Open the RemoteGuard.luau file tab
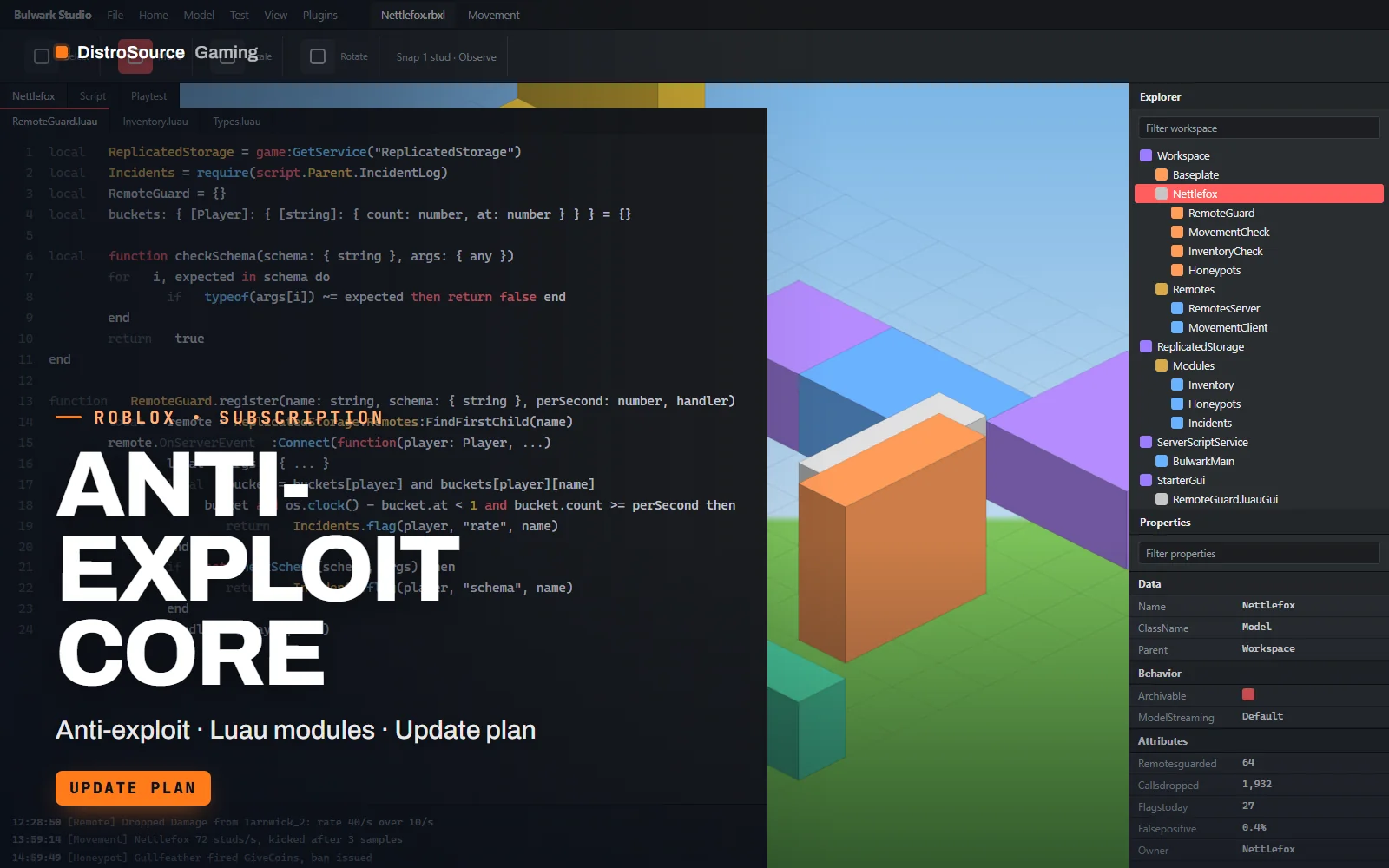Screen dimensions: 1389x868 (55, 122)
